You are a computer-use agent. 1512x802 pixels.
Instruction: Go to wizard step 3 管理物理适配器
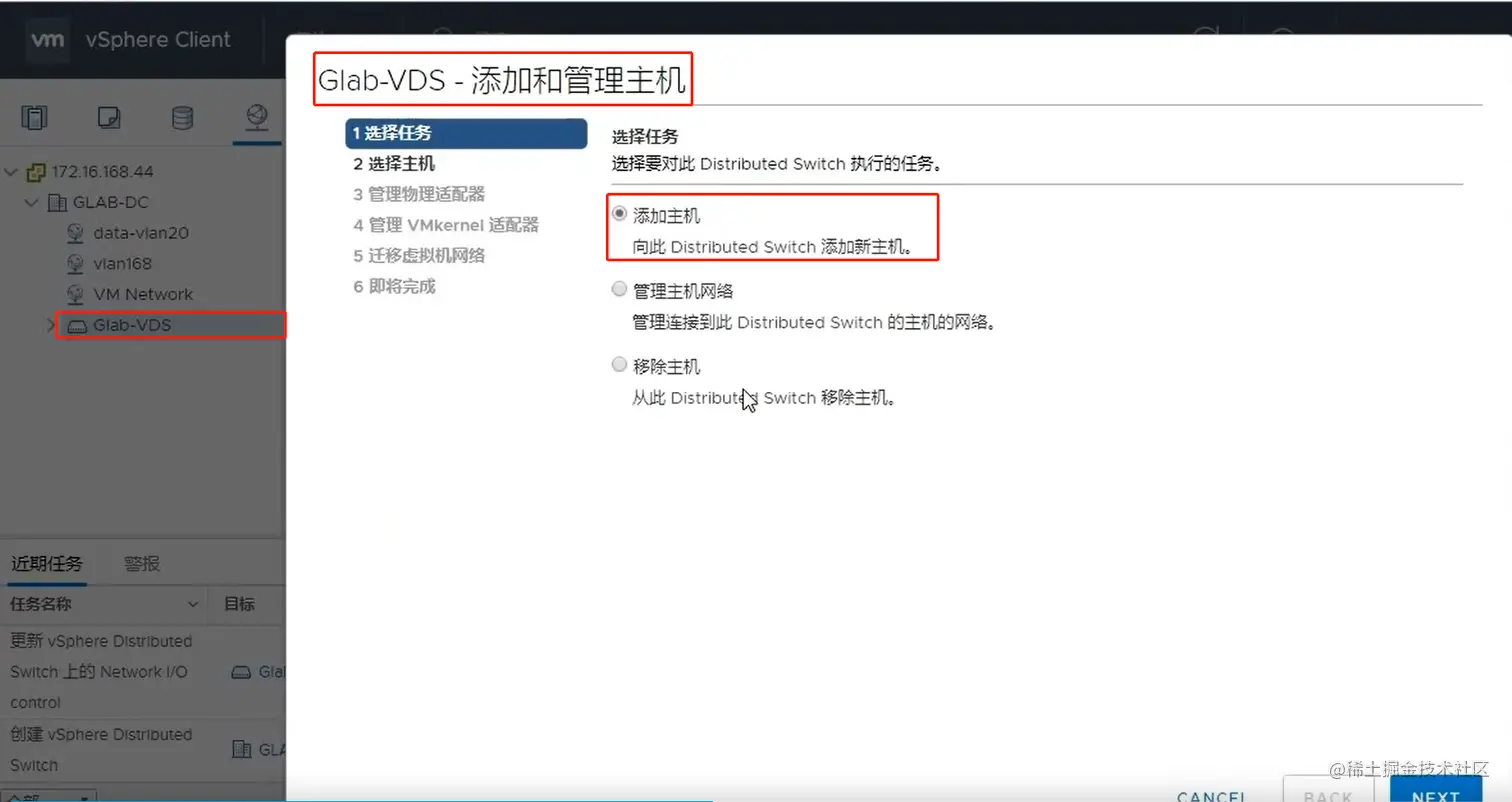click(x=419, y=194)
